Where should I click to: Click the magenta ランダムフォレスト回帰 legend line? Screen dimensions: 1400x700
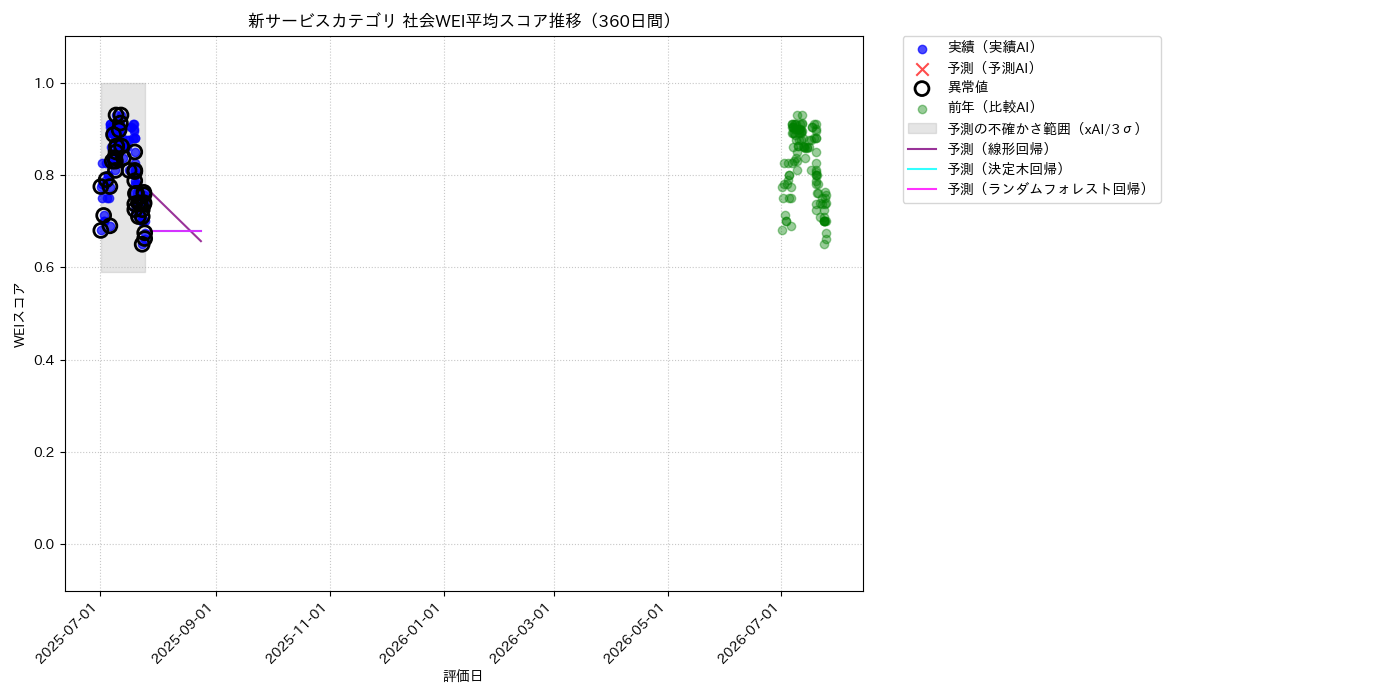tap(922, 189)
